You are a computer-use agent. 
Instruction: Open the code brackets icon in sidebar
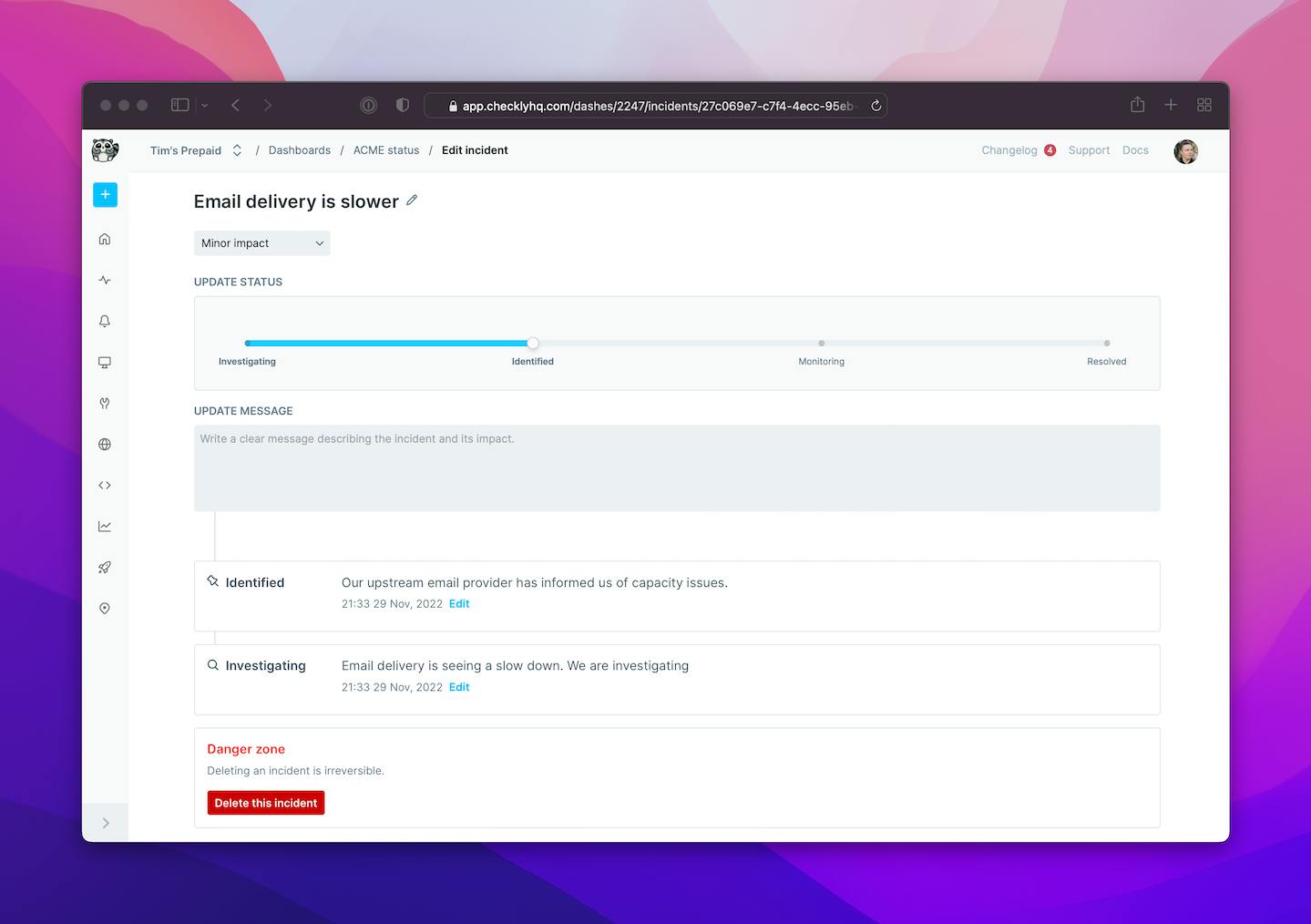105,486
